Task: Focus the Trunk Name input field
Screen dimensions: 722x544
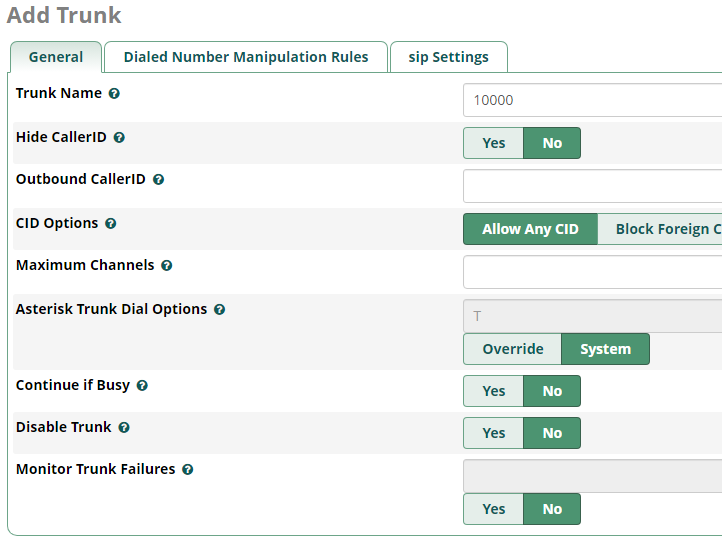Action: [593, 100]
